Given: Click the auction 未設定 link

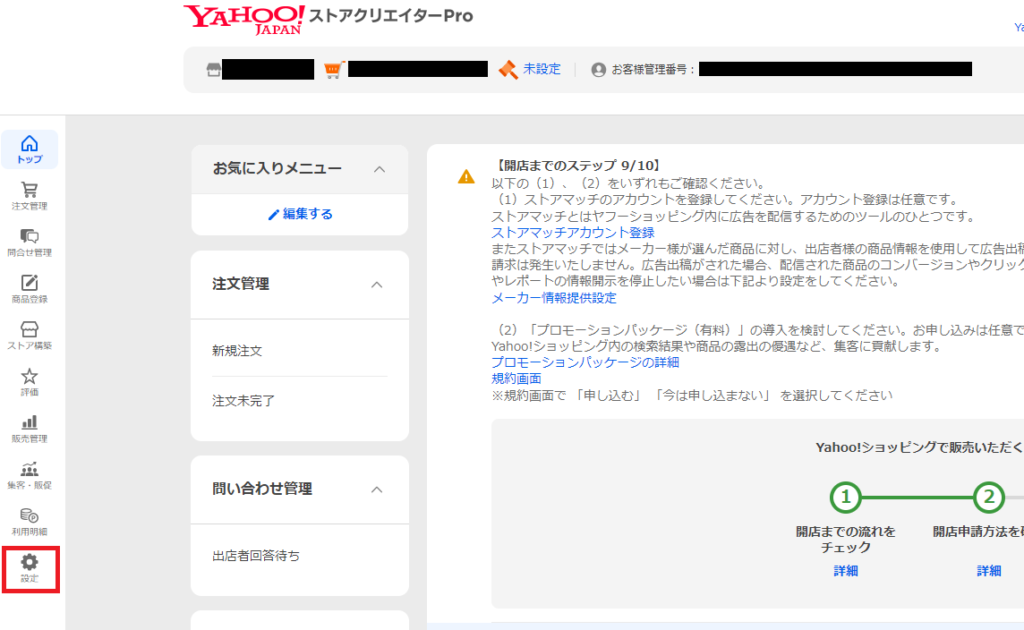Looking at the screenshot, I should 541,69.
